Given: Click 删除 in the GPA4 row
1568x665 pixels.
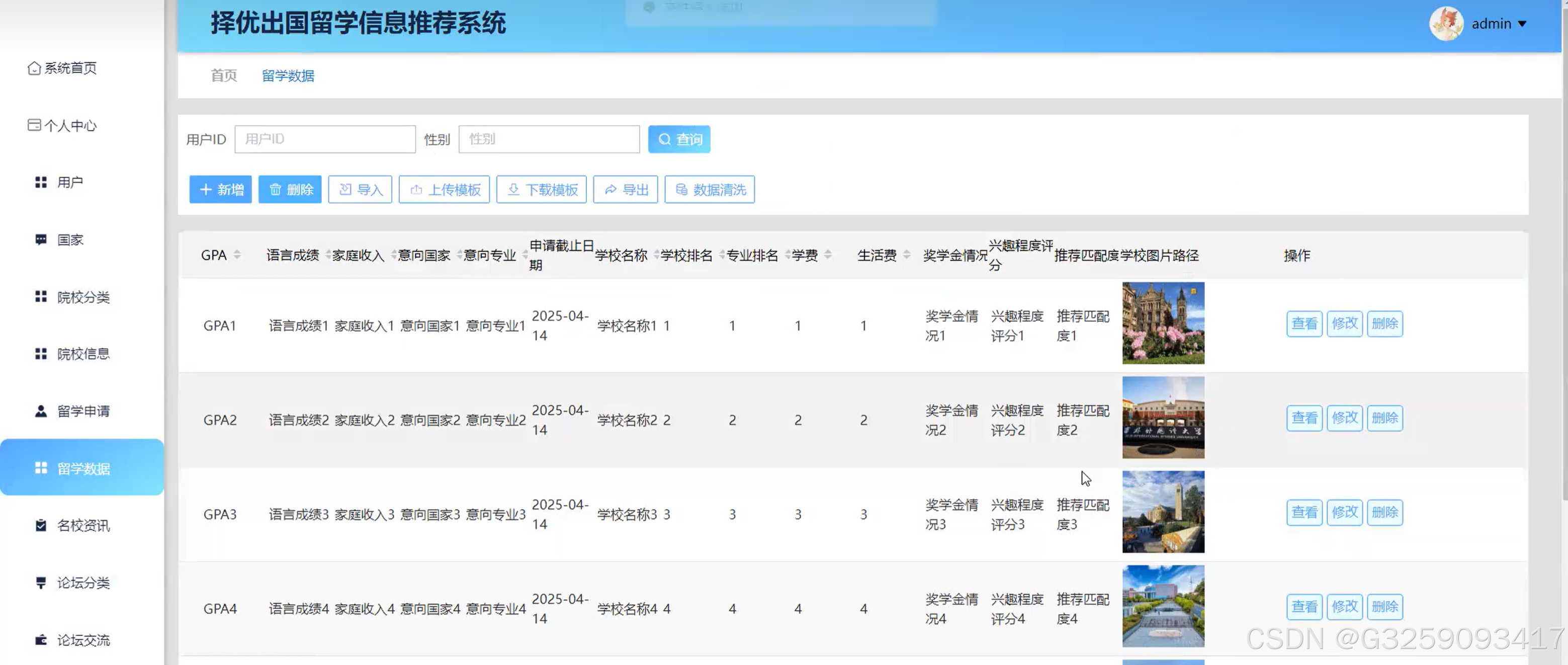Looking at the screenshot, I should coord(1385,607).
